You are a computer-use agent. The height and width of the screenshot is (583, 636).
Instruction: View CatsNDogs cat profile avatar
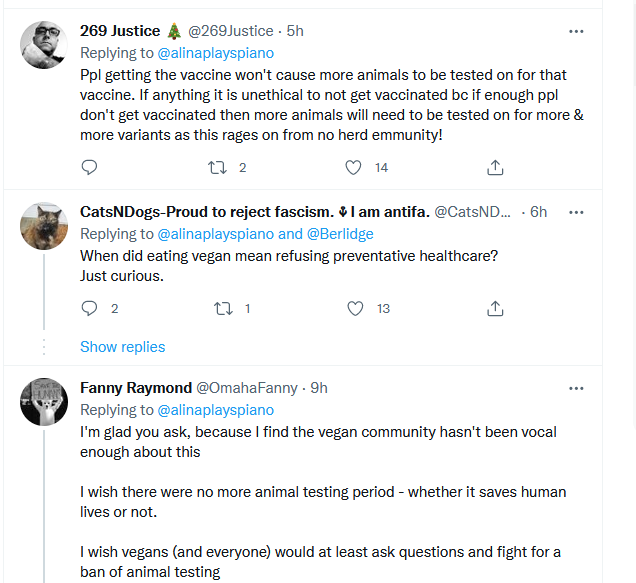point(44,226)
